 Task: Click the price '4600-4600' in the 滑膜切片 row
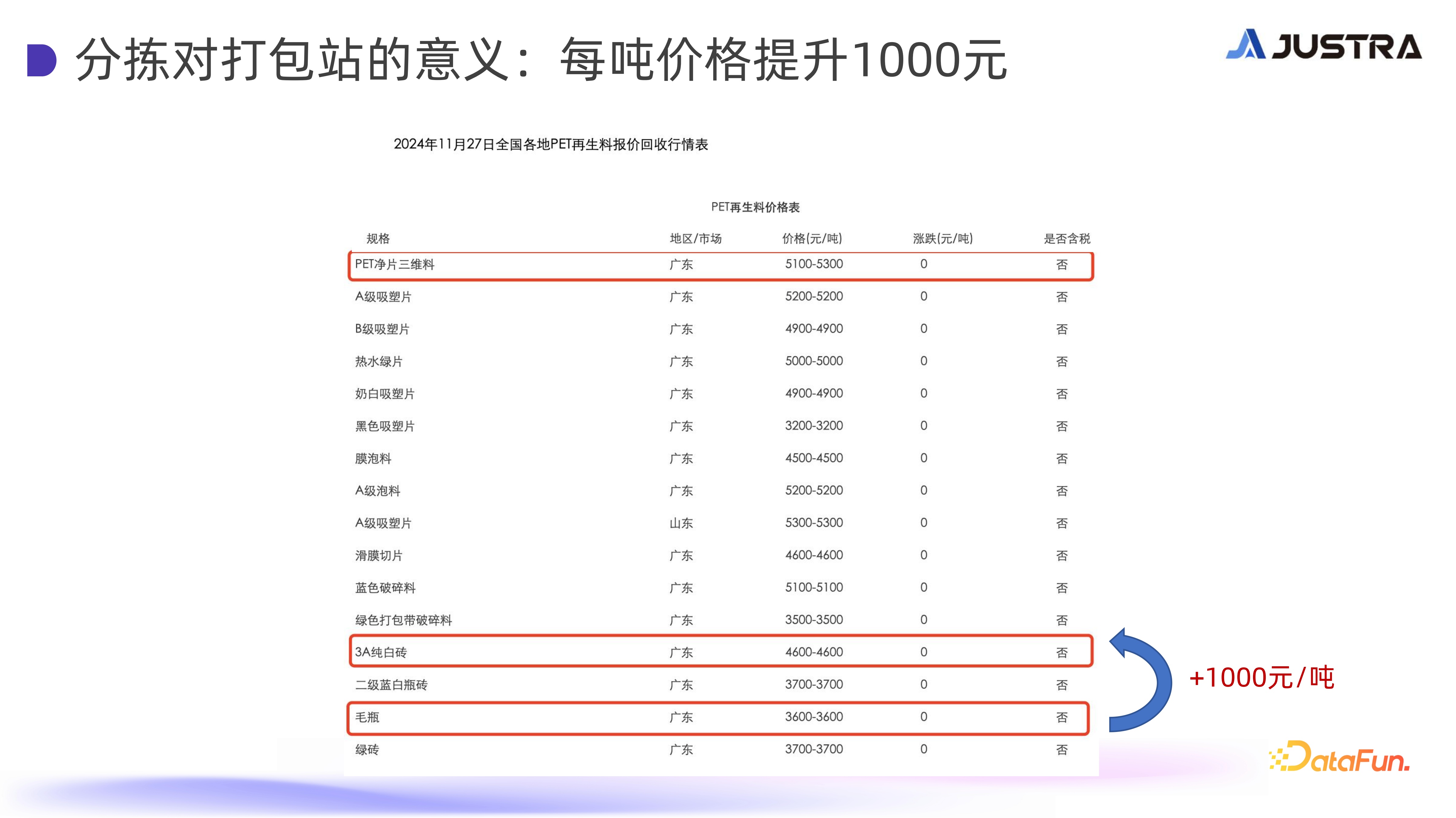[x=814, y=555]
